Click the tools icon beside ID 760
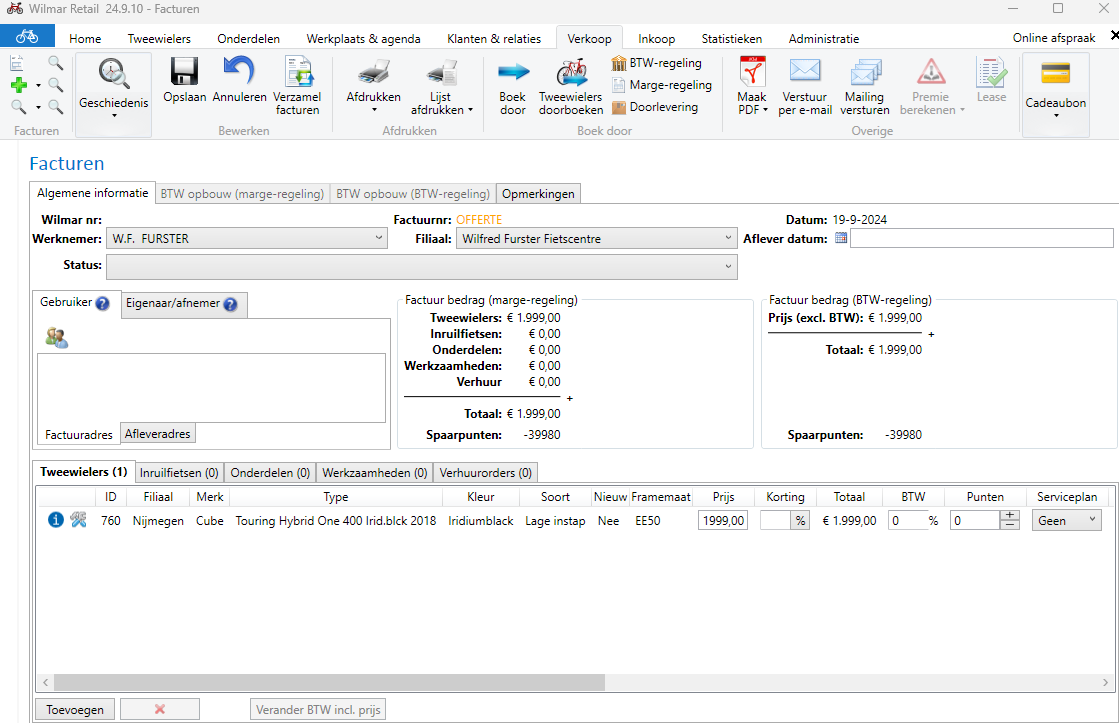Screen dimensions: 1119x723 point(79,520)
